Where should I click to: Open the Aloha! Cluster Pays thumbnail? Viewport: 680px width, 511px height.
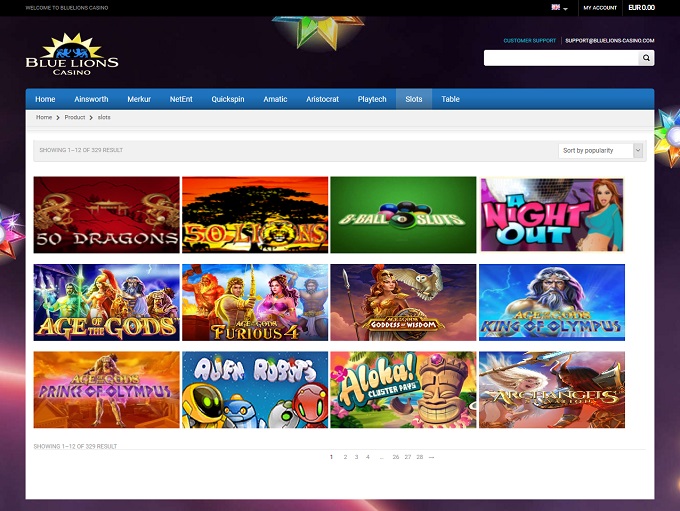[x=403, y=390]
